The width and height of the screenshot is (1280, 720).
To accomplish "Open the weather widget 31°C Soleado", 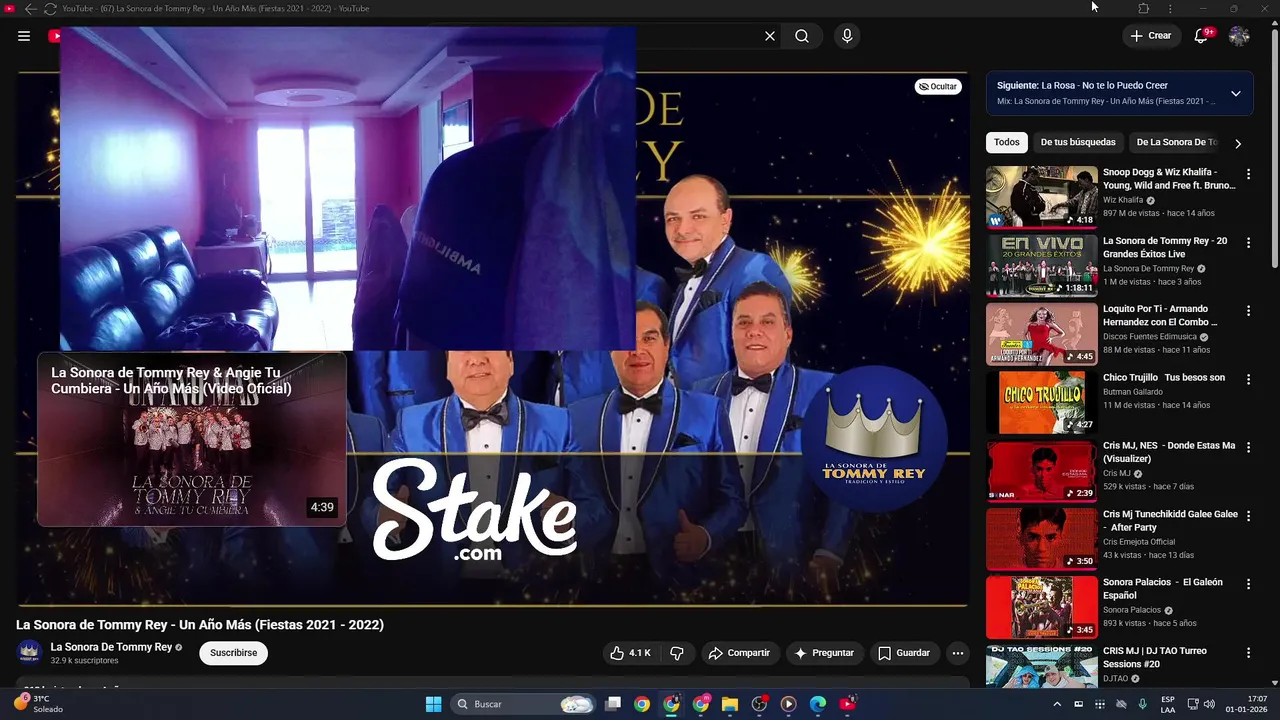I will click(x=40, y=704).
